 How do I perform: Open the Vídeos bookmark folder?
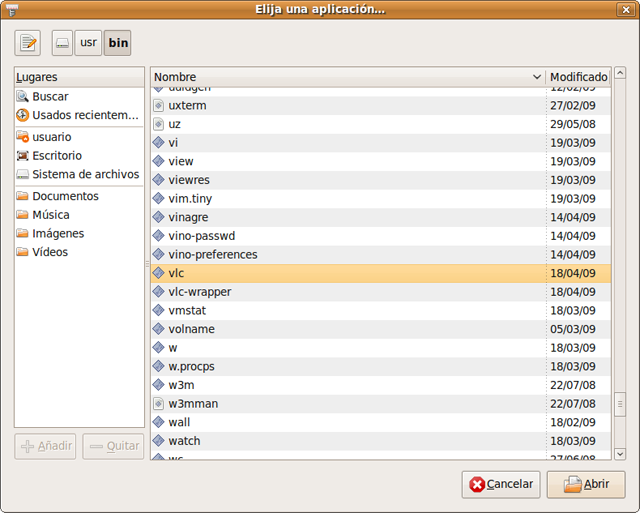[49, 252]
